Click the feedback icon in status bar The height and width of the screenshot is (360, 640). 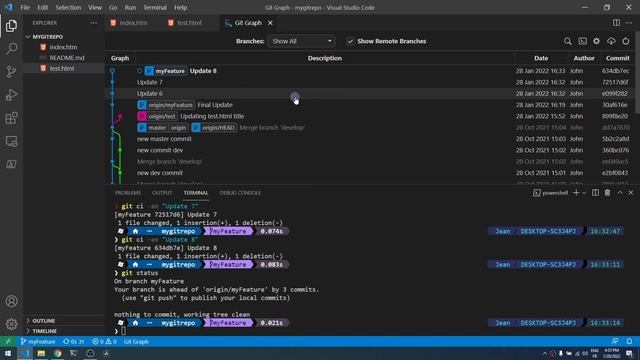tap(615, 342)
